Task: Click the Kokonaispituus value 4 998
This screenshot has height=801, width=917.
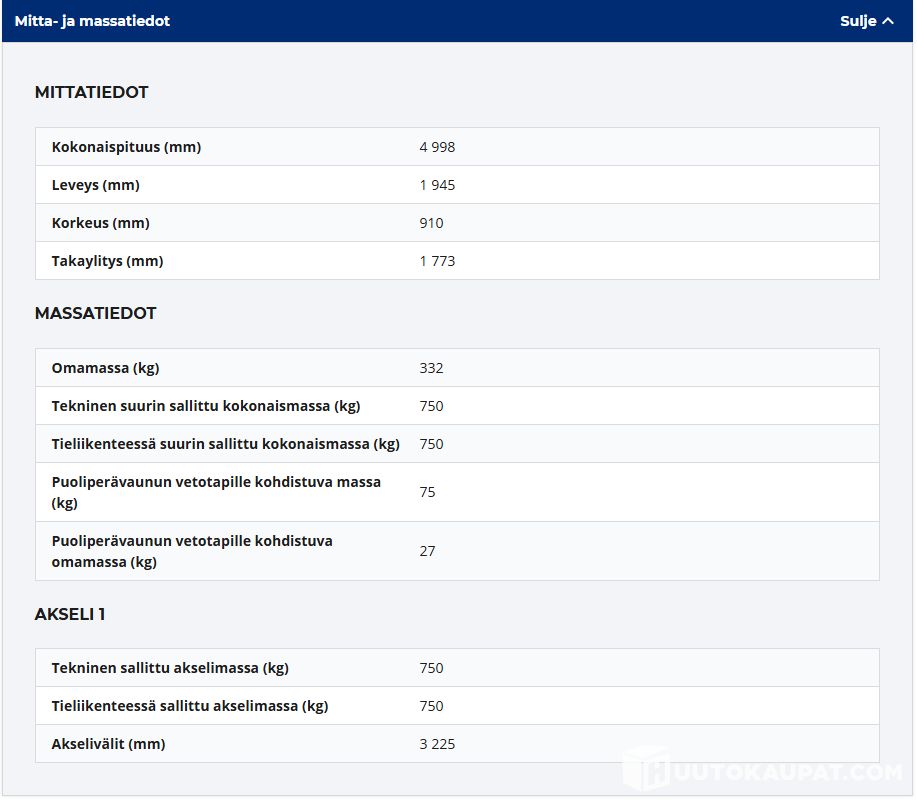Action: [x=437, y=147]
